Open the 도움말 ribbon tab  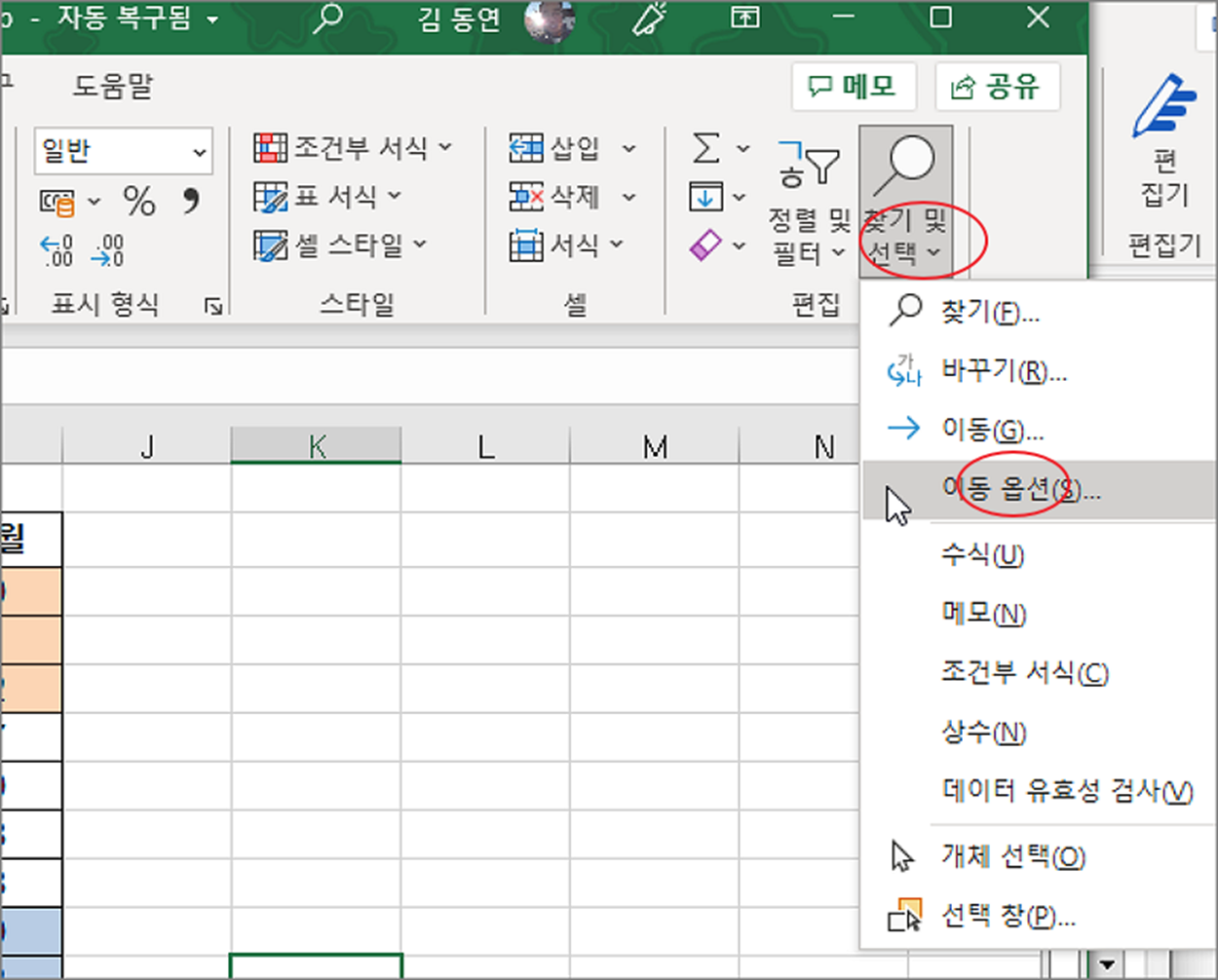tap(113, 87)
